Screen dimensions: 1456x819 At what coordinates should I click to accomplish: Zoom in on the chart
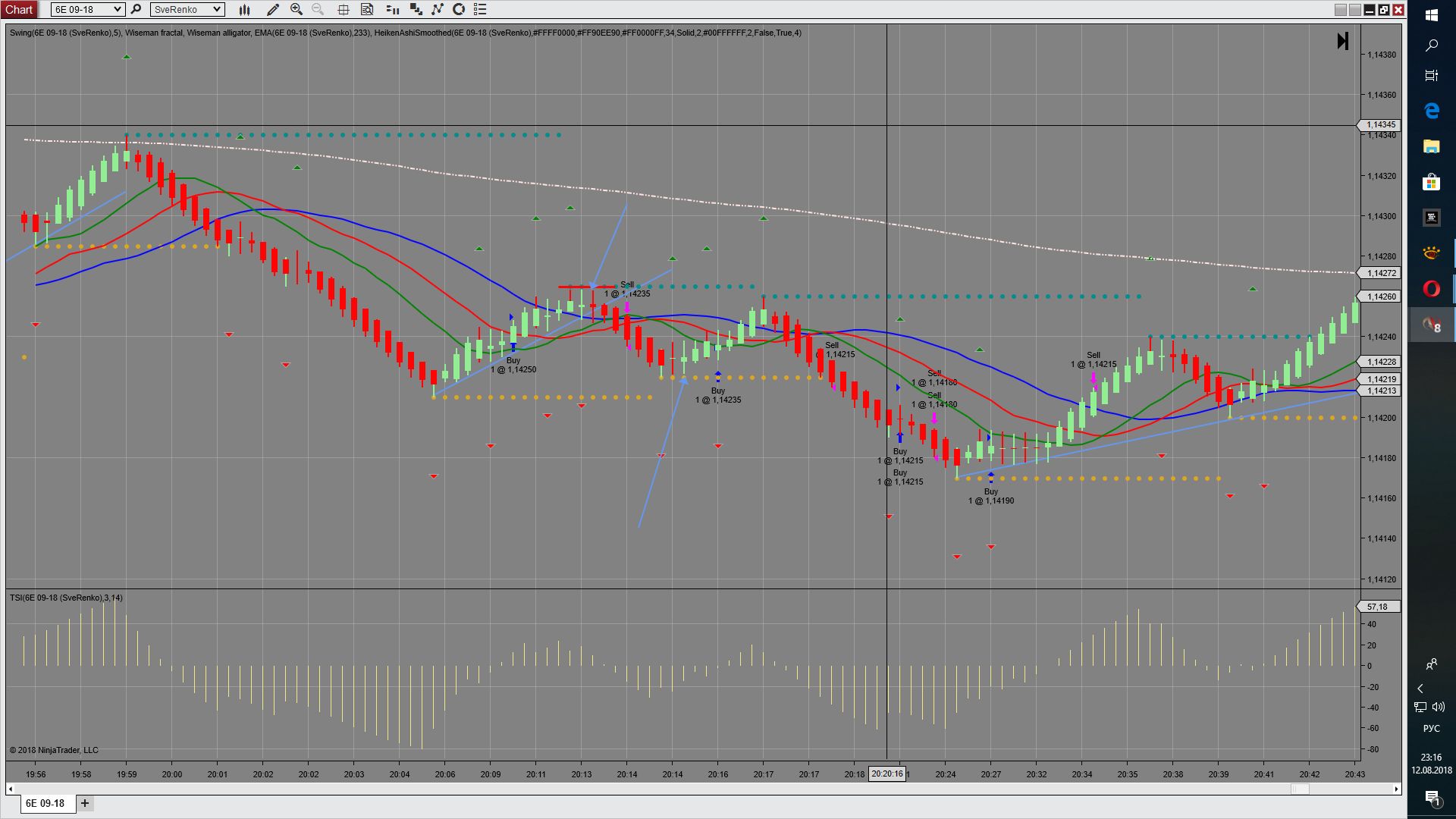coord(297,9)
